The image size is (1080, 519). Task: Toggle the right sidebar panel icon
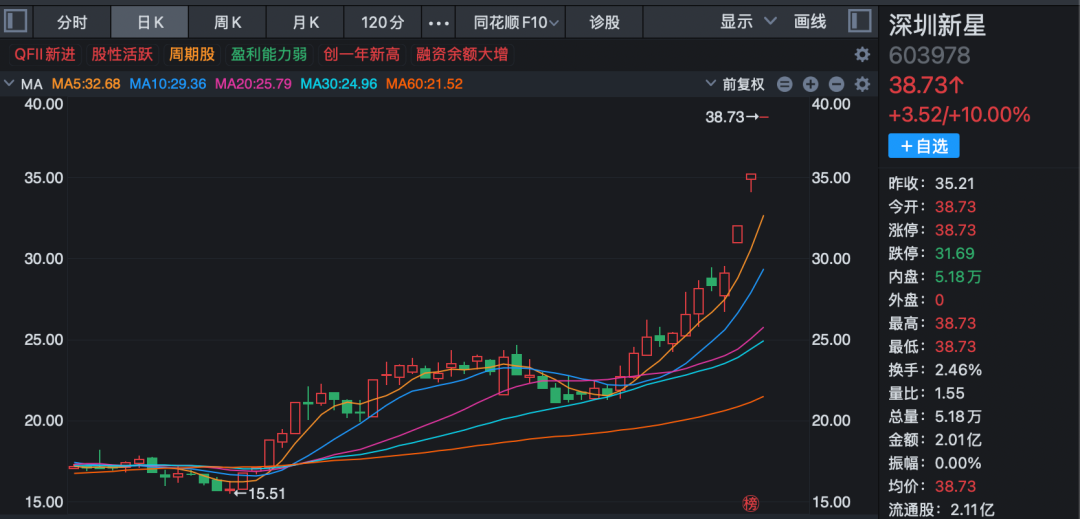coord(859,21)
